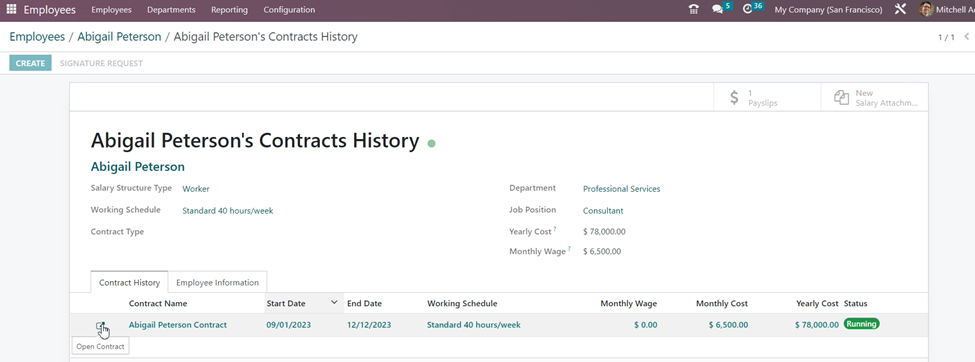Open Abigail Peterson employee name link
Viewport: 975px width, 362px height.
point(137,167)
